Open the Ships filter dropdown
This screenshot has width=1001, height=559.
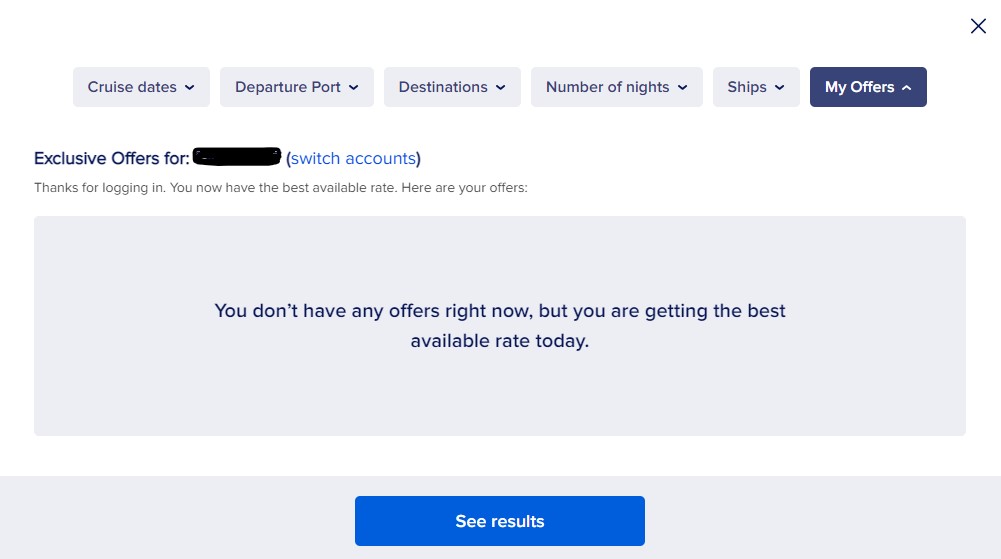pyautogui.click(x=756, y=87)
